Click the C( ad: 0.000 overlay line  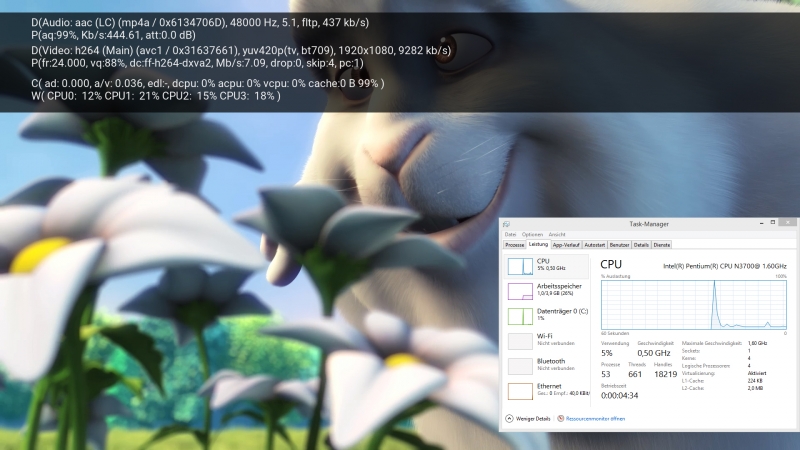(208, 83)
